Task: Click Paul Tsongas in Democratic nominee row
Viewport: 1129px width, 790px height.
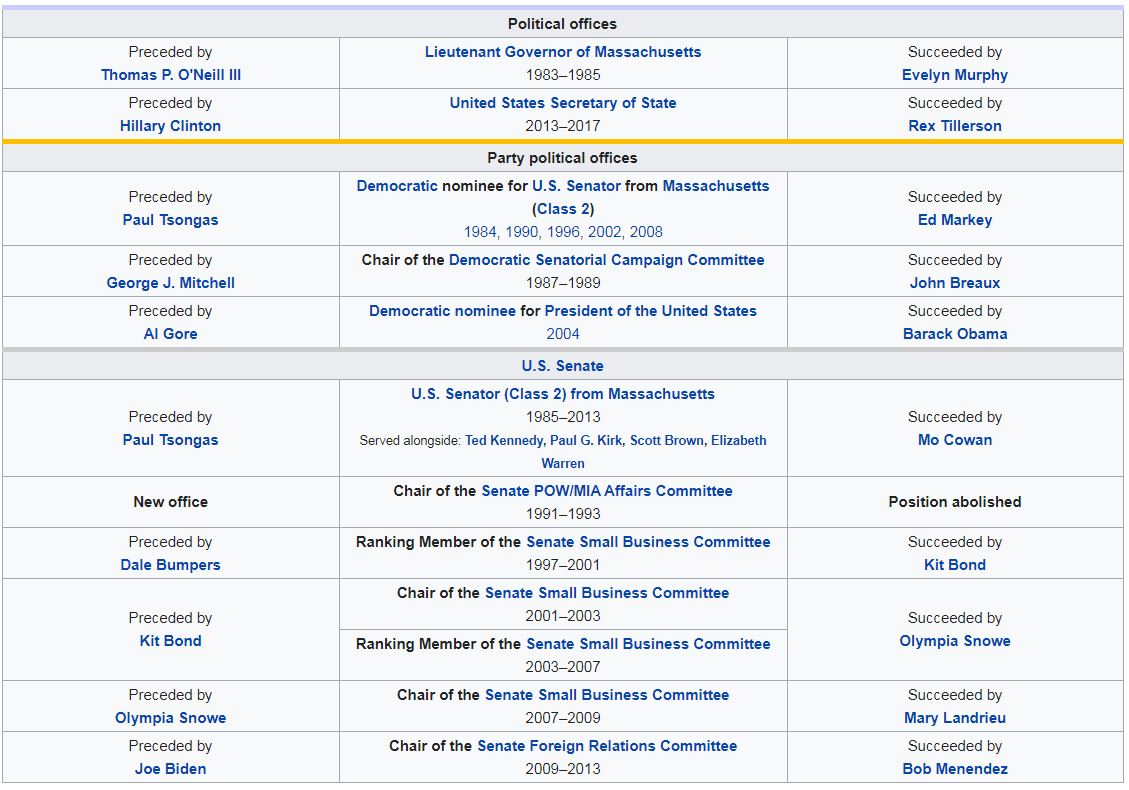Action: (x=171, y=220)
